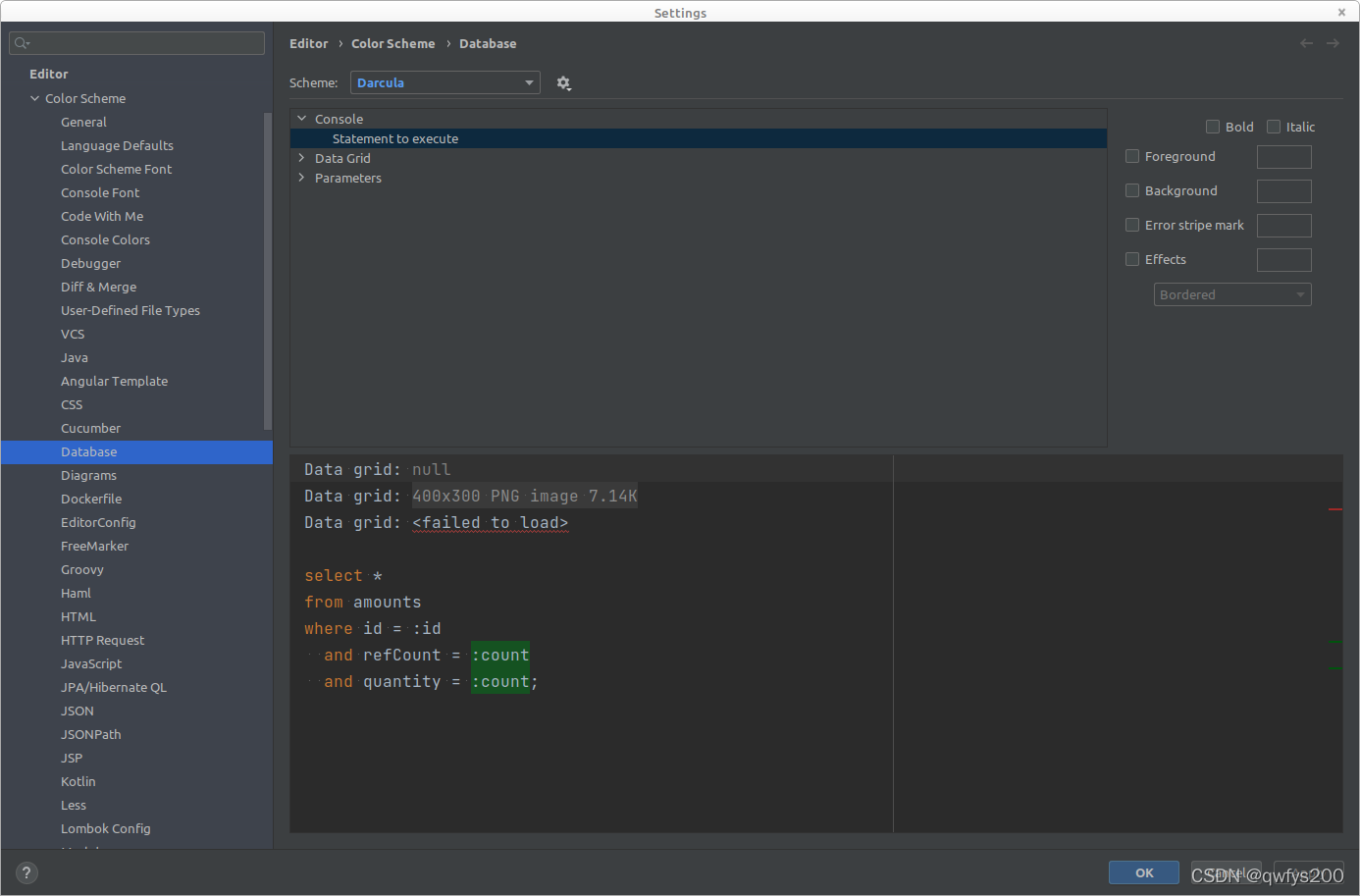The image size is (1360, 896).
Task: Open JSONPath color settings
Action: click(x=91, y=734)
